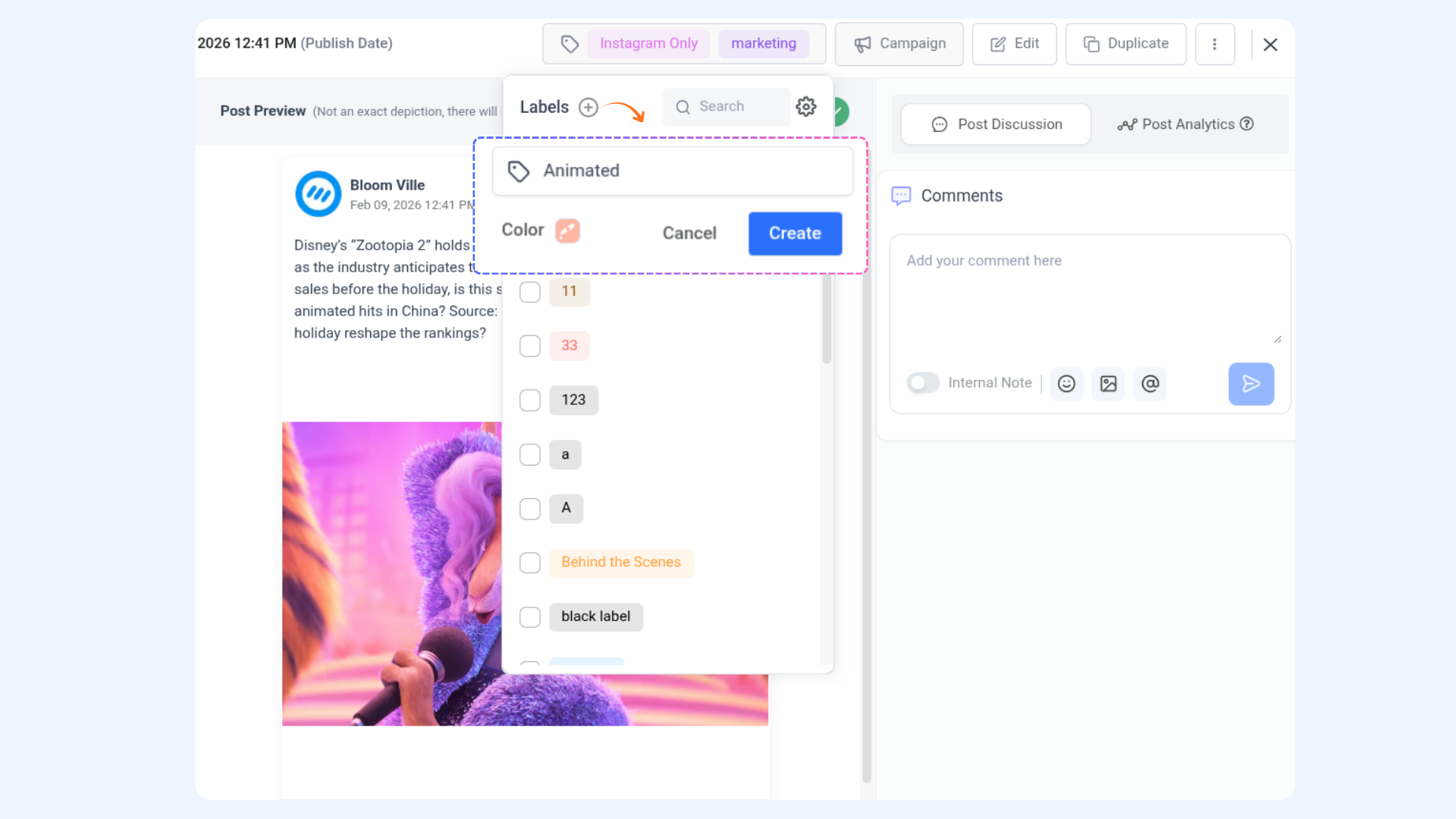Image resolution: width=1456 pixels, height=819 pixels.
Task: Click the mention @ icon
Action: (1150, 384)
